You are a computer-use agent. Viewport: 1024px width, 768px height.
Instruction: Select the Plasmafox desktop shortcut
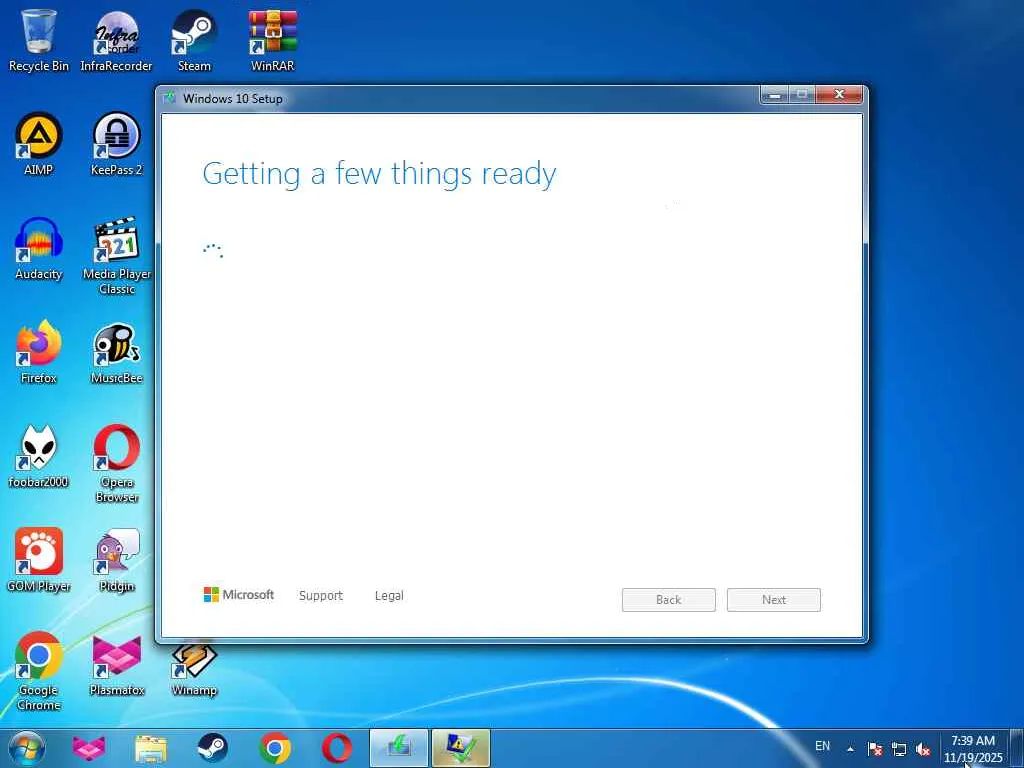pos(116,664)
